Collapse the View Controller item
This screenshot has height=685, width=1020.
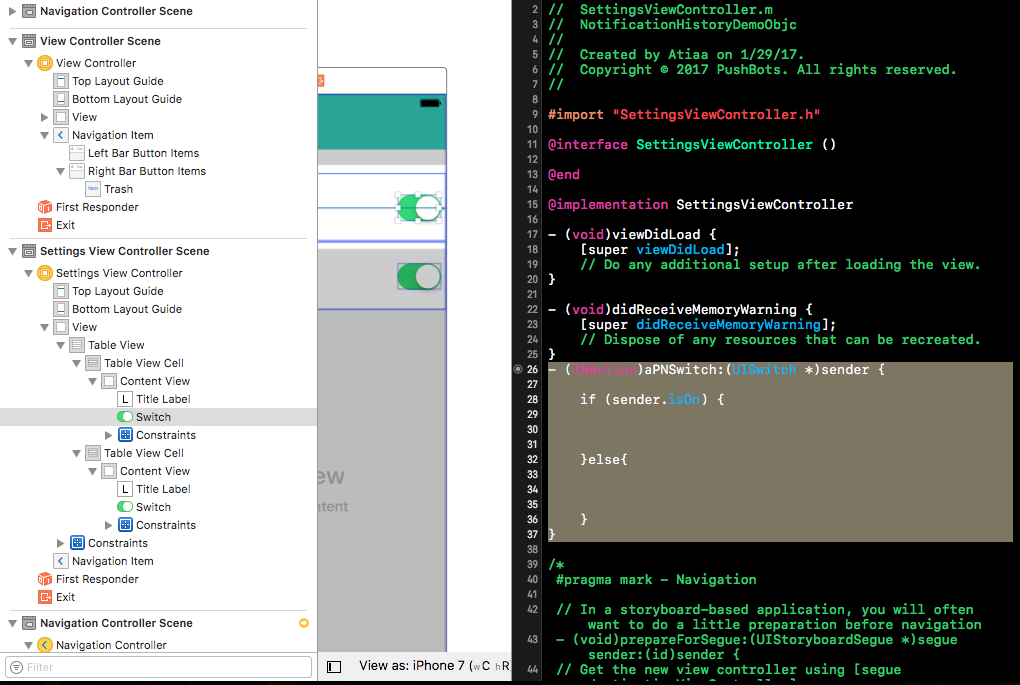(x=29, y=63)
